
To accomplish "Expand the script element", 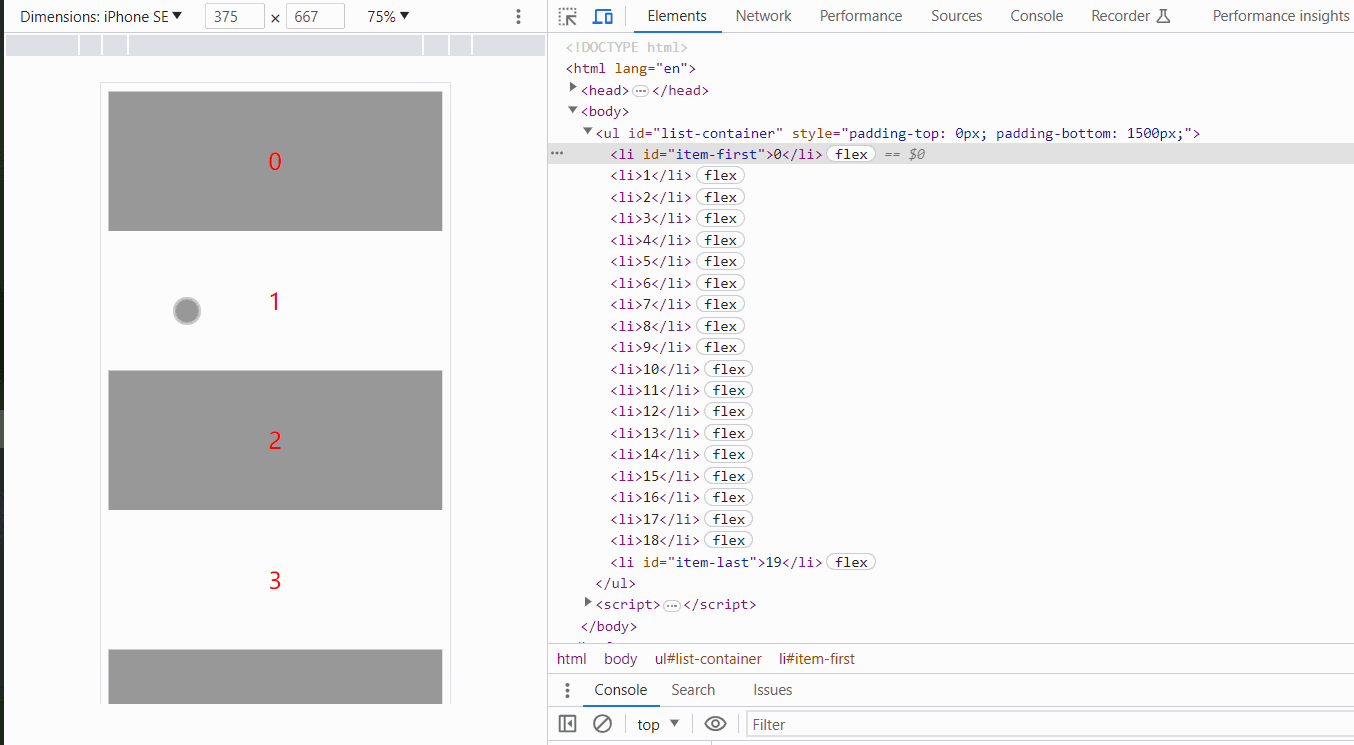I will (588, 604).
